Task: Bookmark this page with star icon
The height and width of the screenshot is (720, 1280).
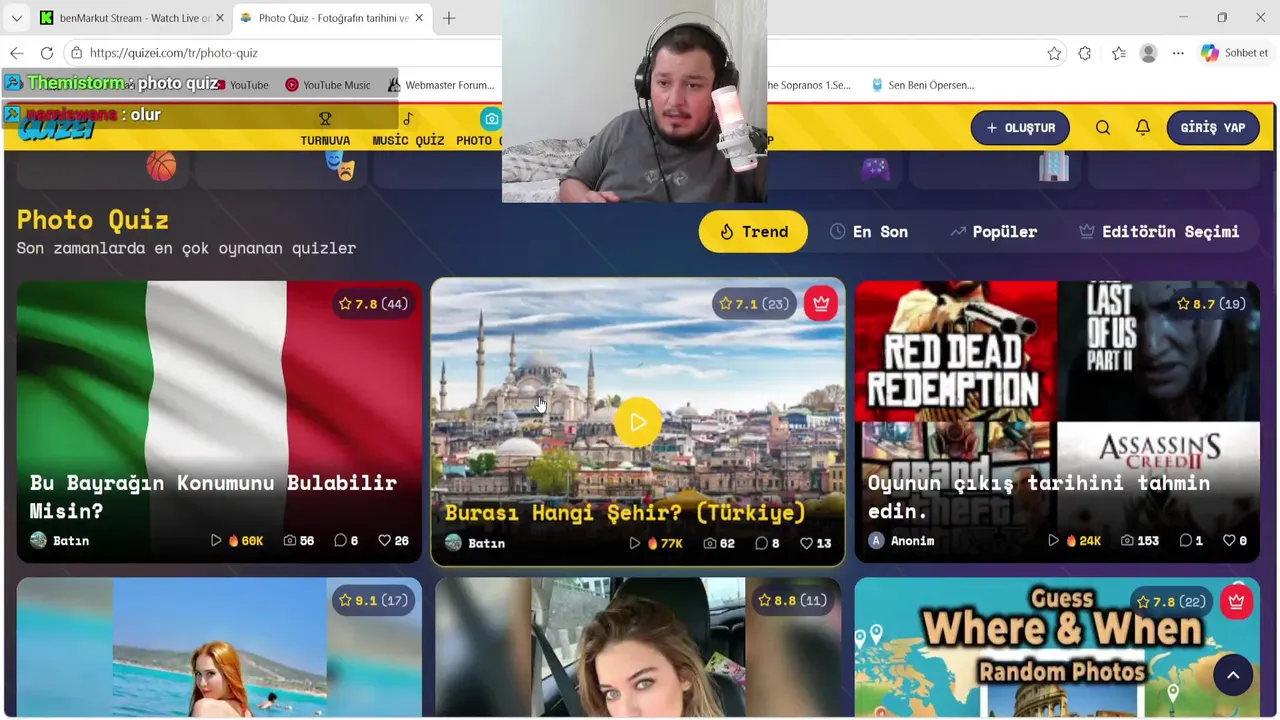Action: (x=1054, y=53)
